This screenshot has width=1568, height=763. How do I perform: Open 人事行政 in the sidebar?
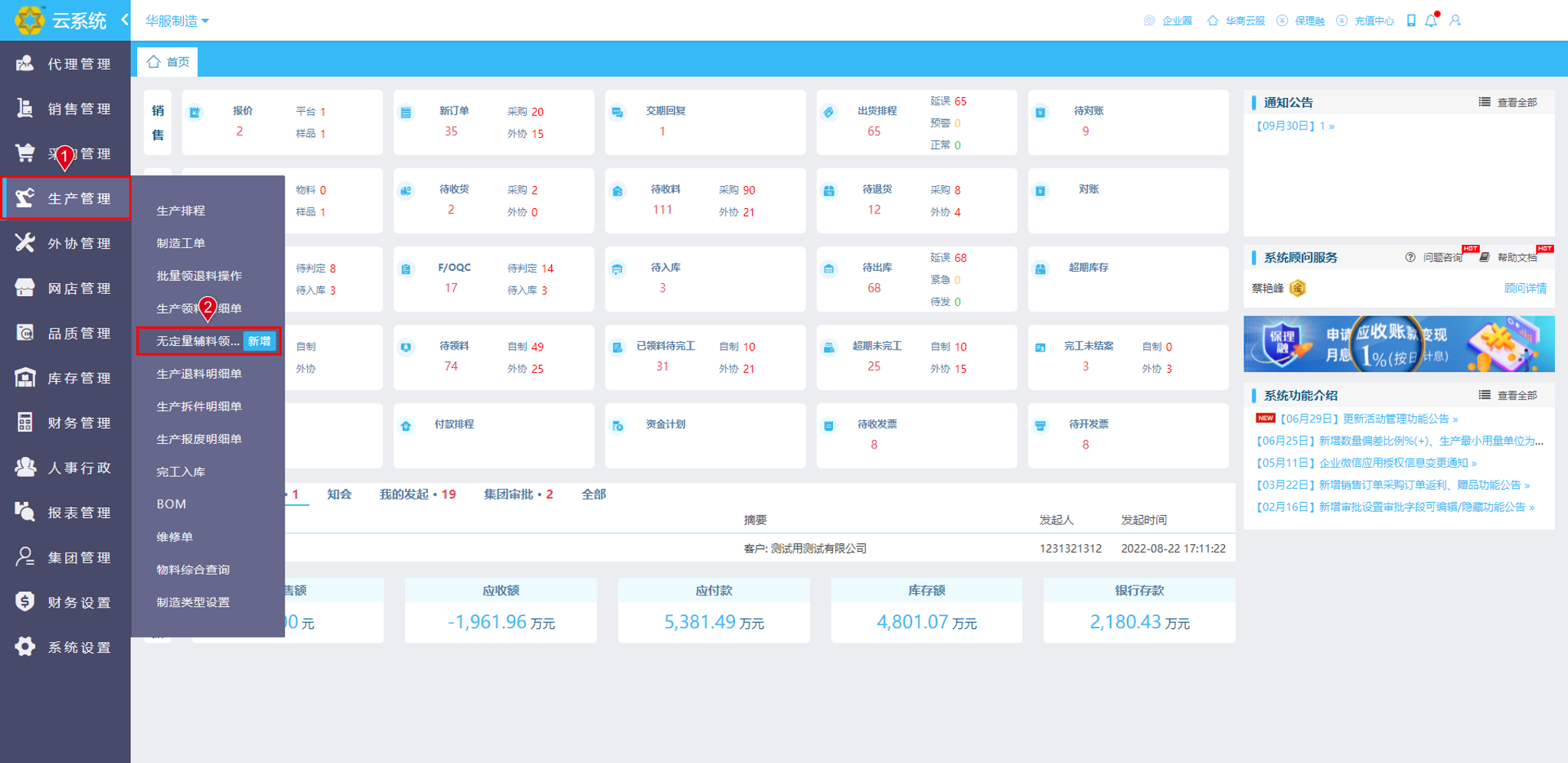[65, 468]
